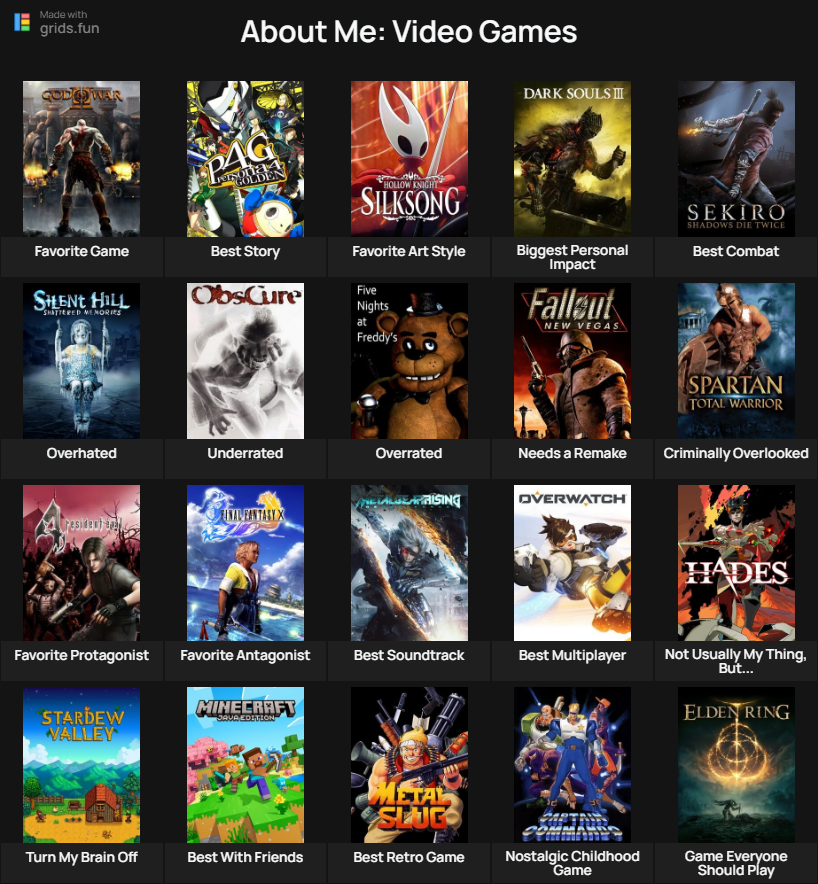The height and width of the screenshot is (884, 818).
Task: Select the Persona 4 Golden cover
Action: click(245, 158)
